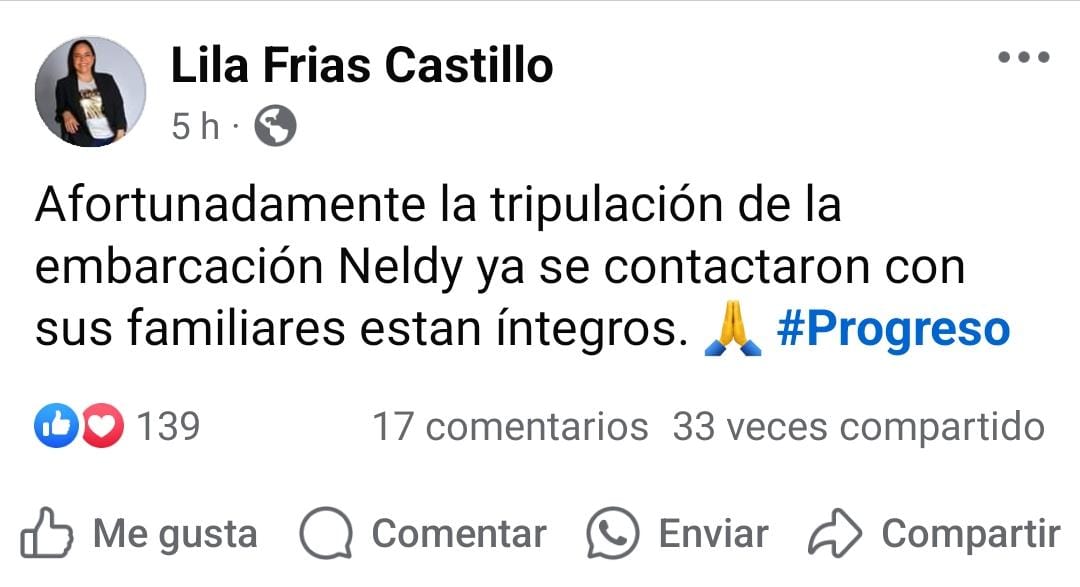The width and height of the screenshot is (1080, 587).
Task: Open the 17 comentarios list
Action: (510, 428)
